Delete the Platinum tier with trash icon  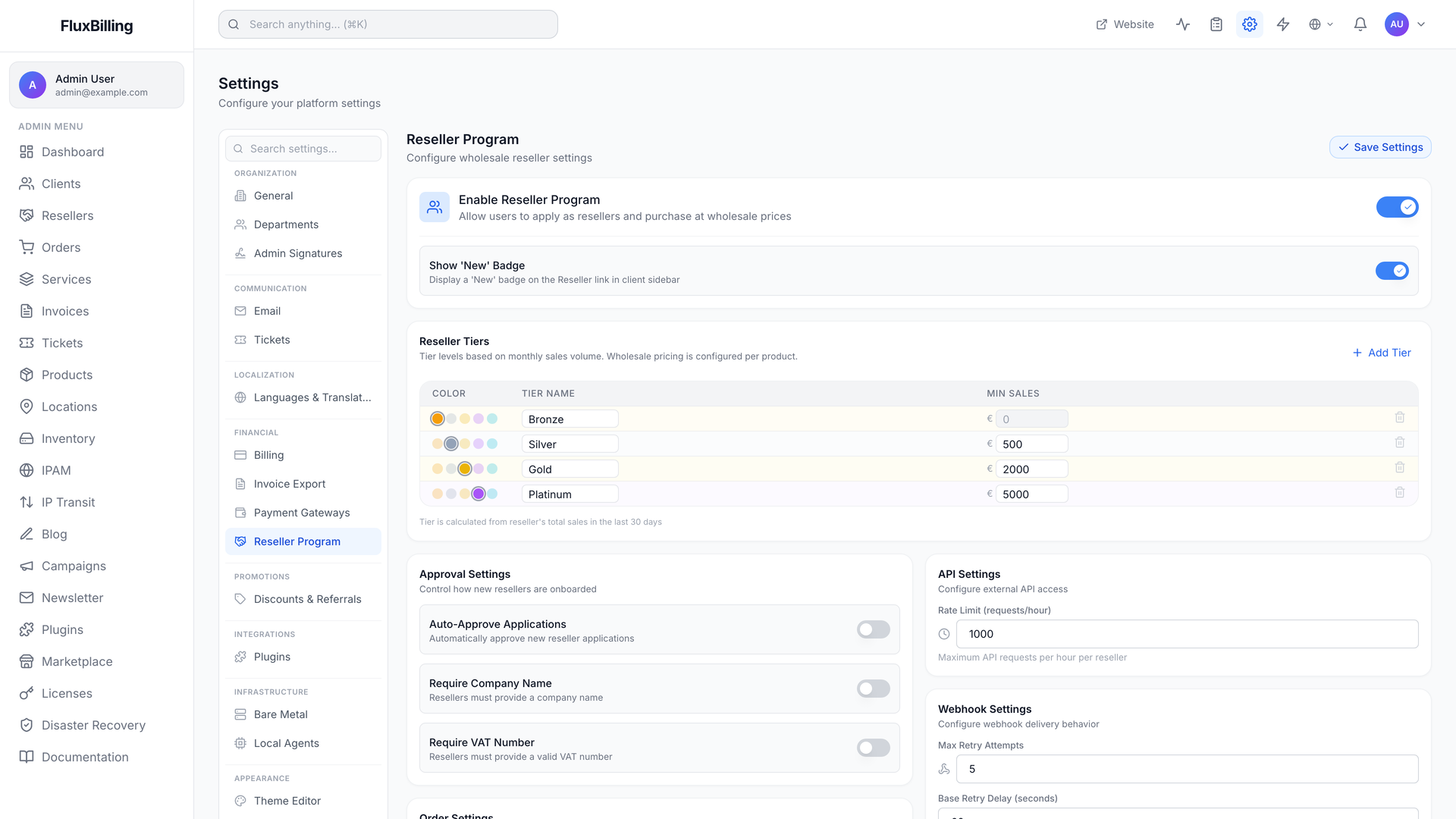point(1400,493)
